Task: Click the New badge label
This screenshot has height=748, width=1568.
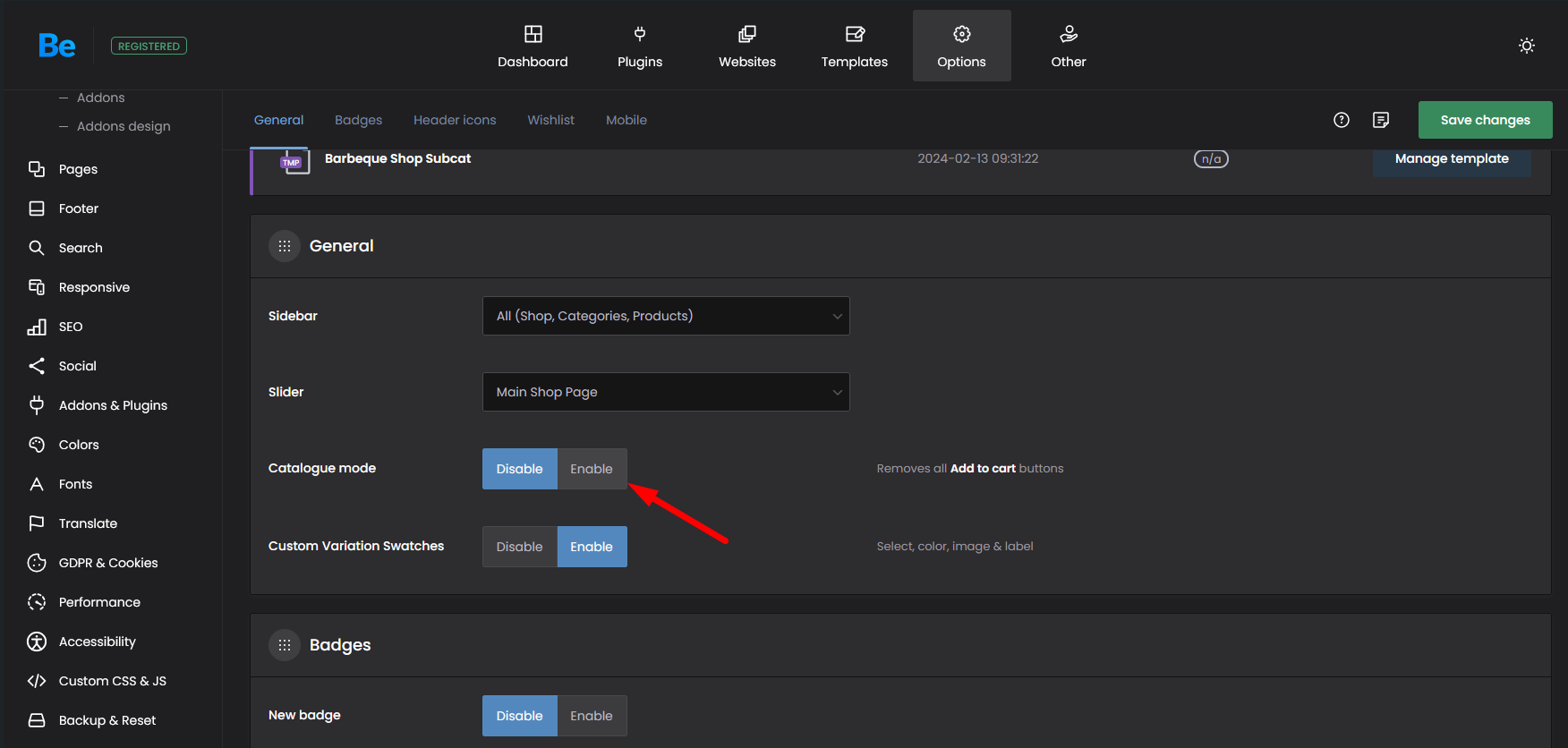Action: (x=304, y=715)
